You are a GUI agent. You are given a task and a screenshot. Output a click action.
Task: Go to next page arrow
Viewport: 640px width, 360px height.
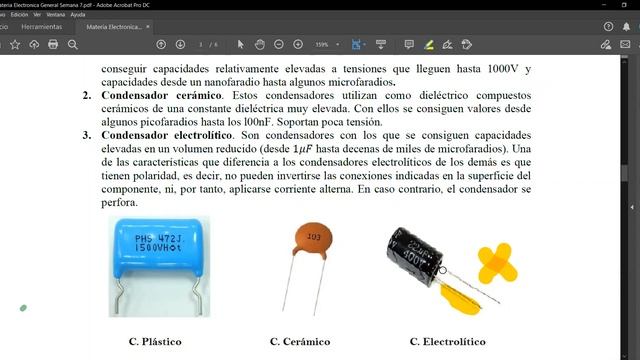tap(180, 44)
